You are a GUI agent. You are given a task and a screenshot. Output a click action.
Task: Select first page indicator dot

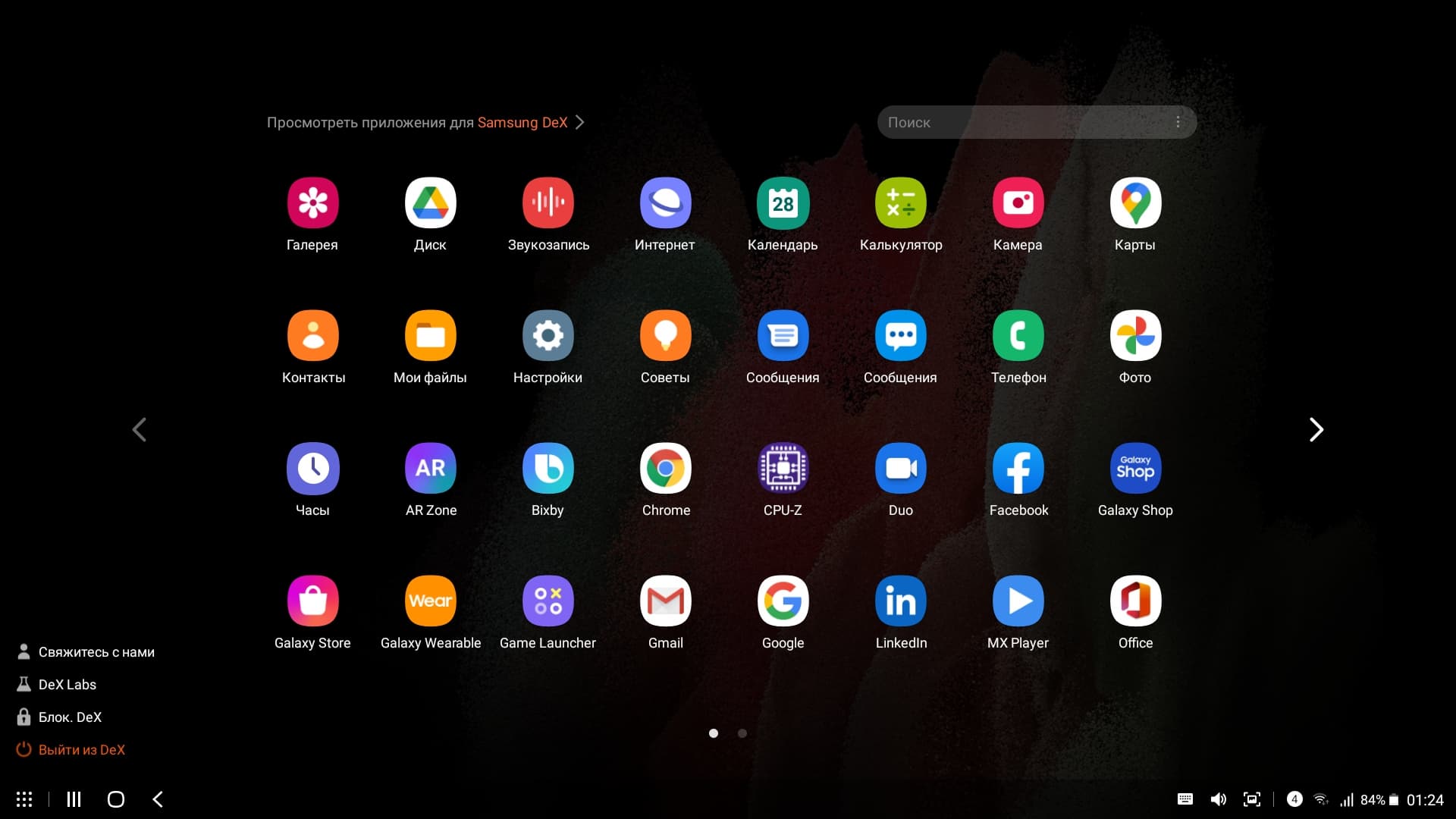[714, 733]
